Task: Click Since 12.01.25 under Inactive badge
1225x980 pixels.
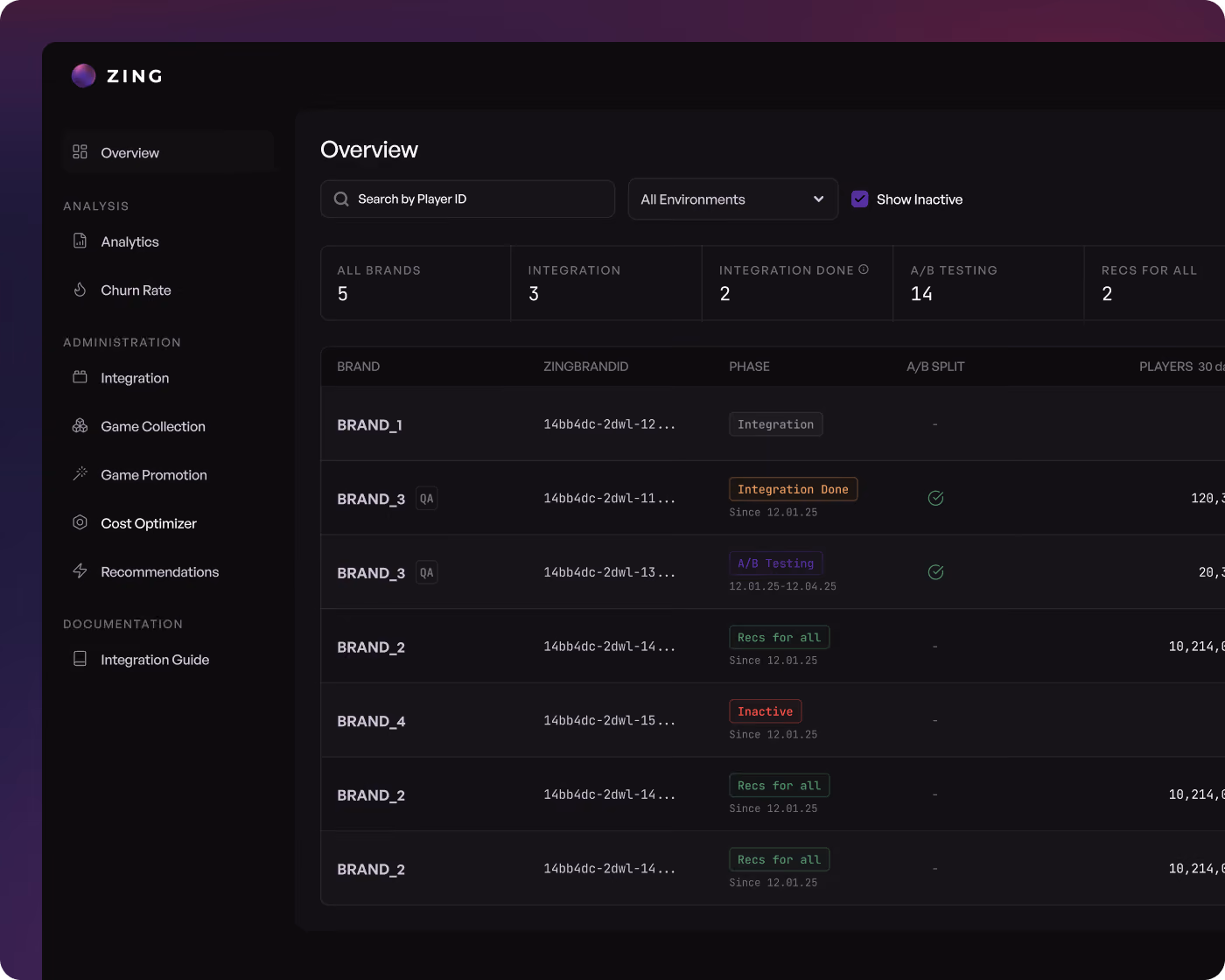Action: tap(773, 735)
